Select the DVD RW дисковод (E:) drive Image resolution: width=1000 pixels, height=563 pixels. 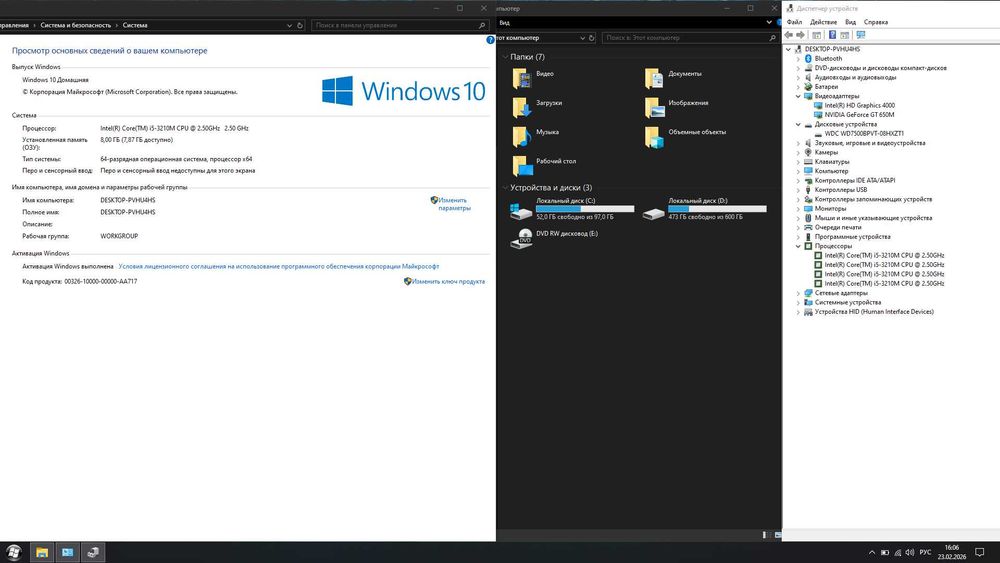554,238
